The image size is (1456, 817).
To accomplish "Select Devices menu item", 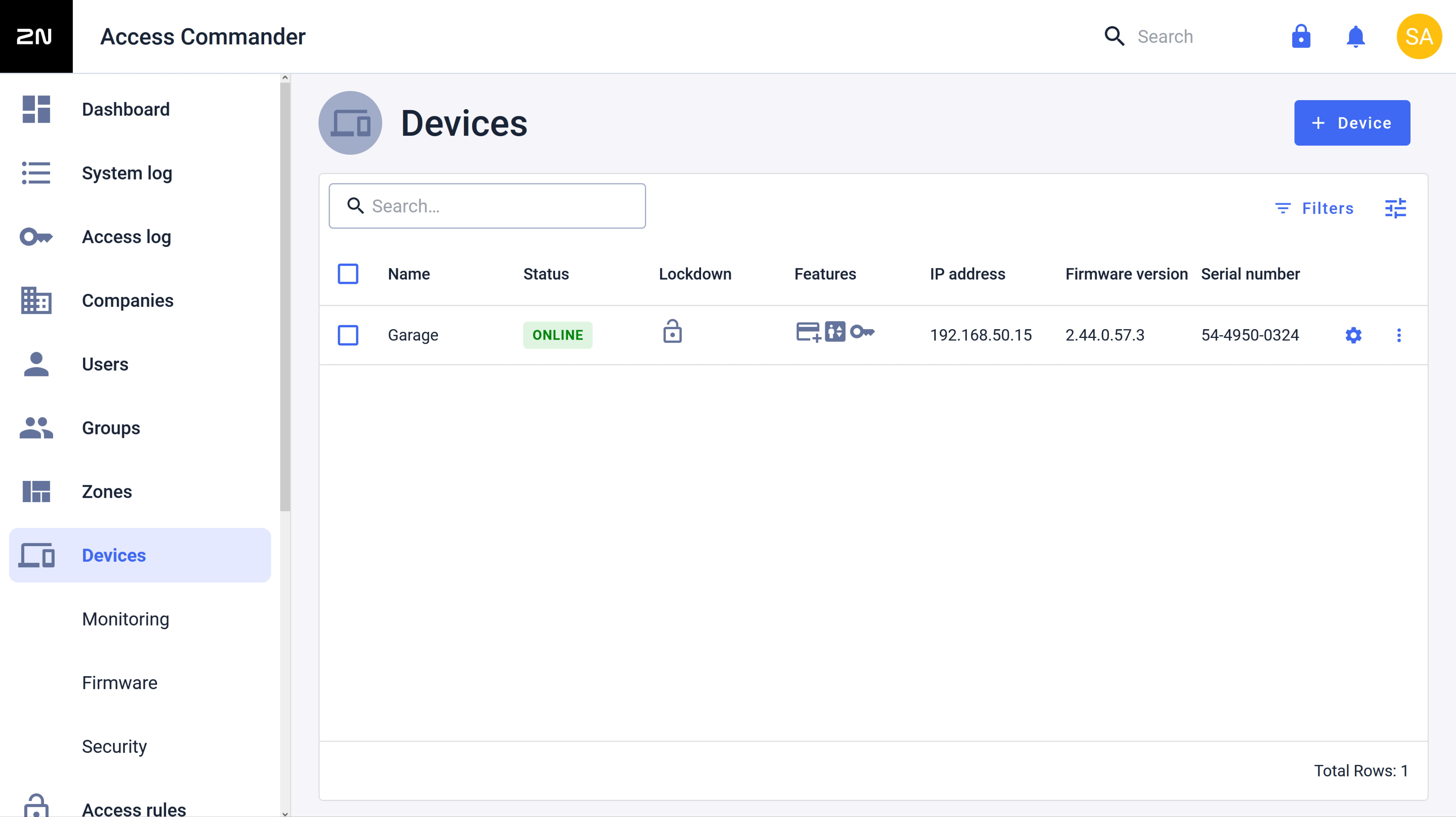I will pyautogui.click(x=140, y=555).
